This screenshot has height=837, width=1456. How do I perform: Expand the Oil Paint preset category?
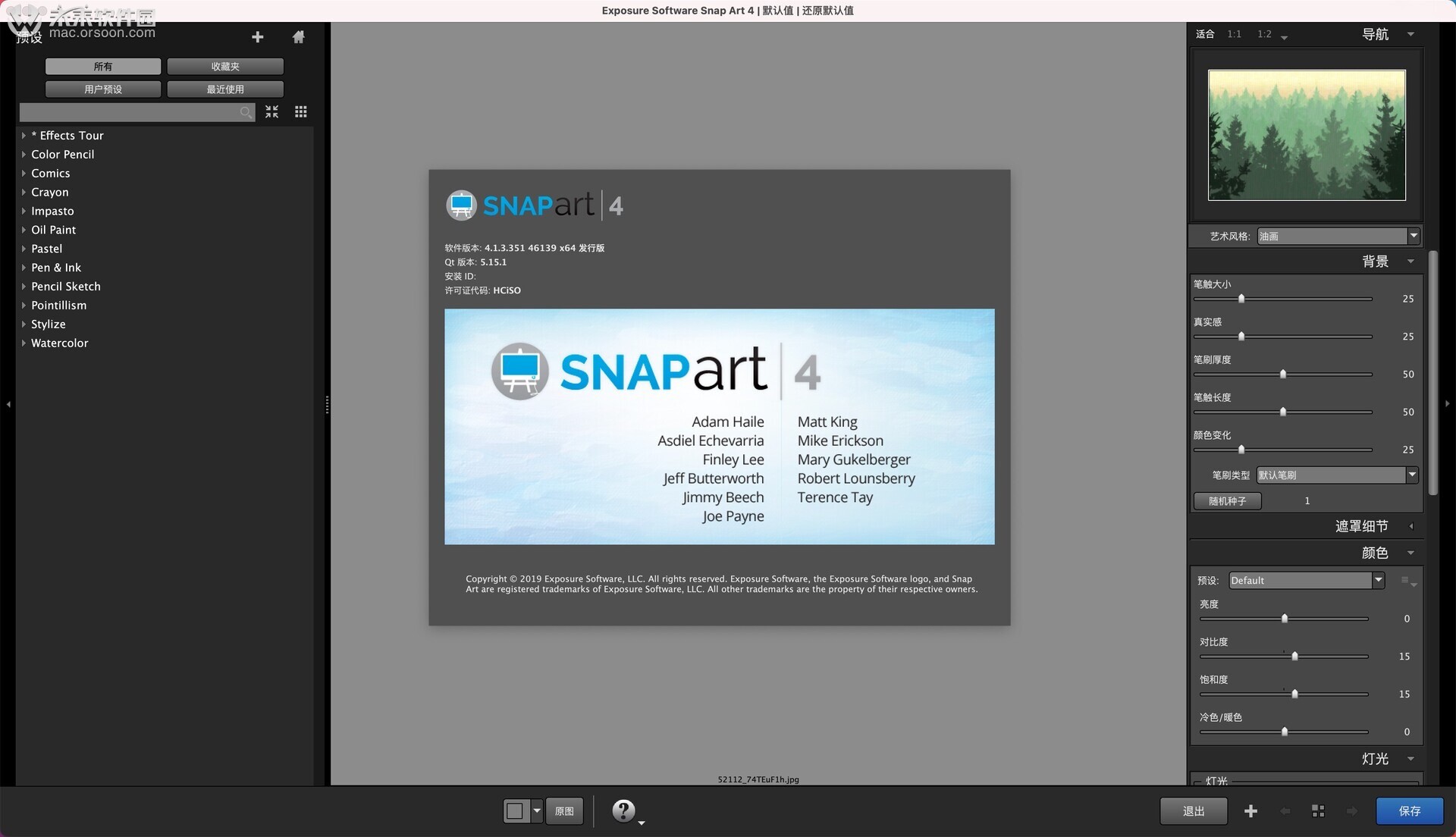click(x=24, y=230)
